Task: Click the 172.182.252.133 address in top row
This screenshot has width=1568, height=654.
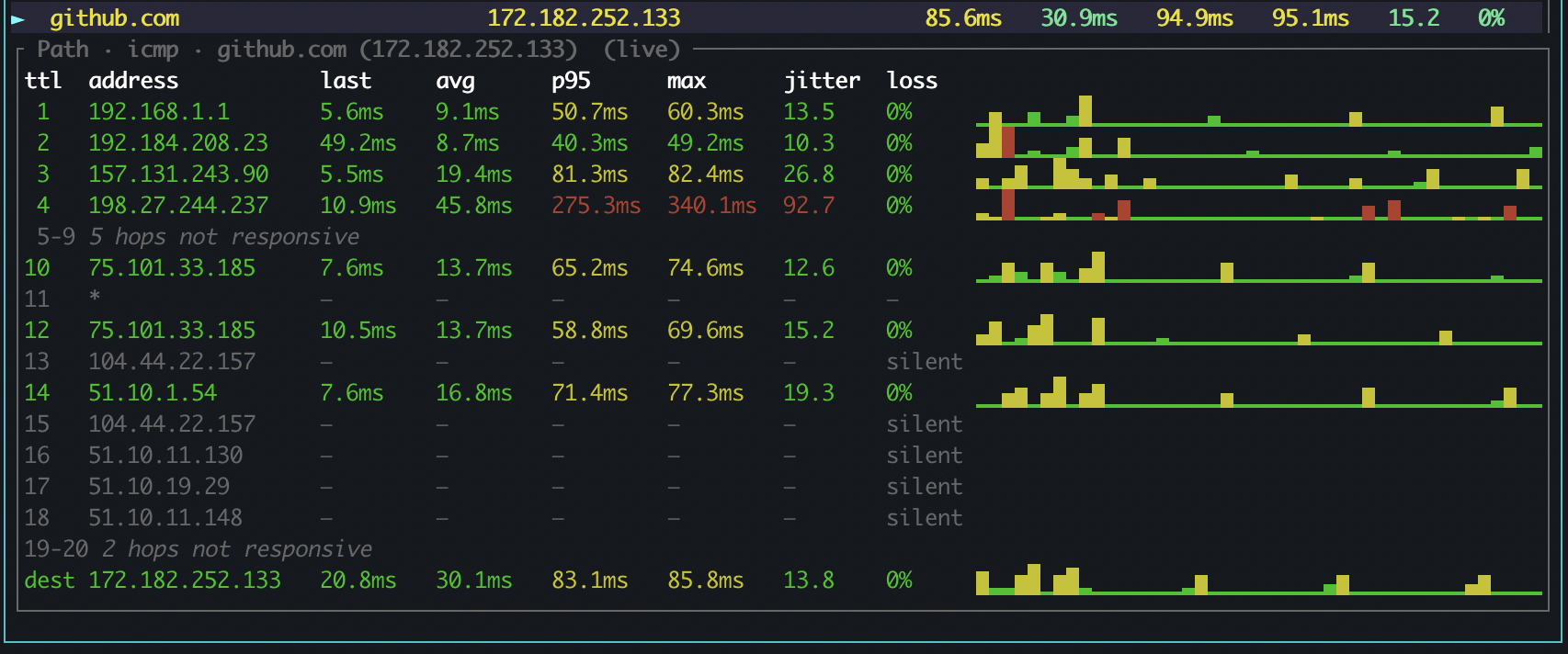Action: point(584,18)
